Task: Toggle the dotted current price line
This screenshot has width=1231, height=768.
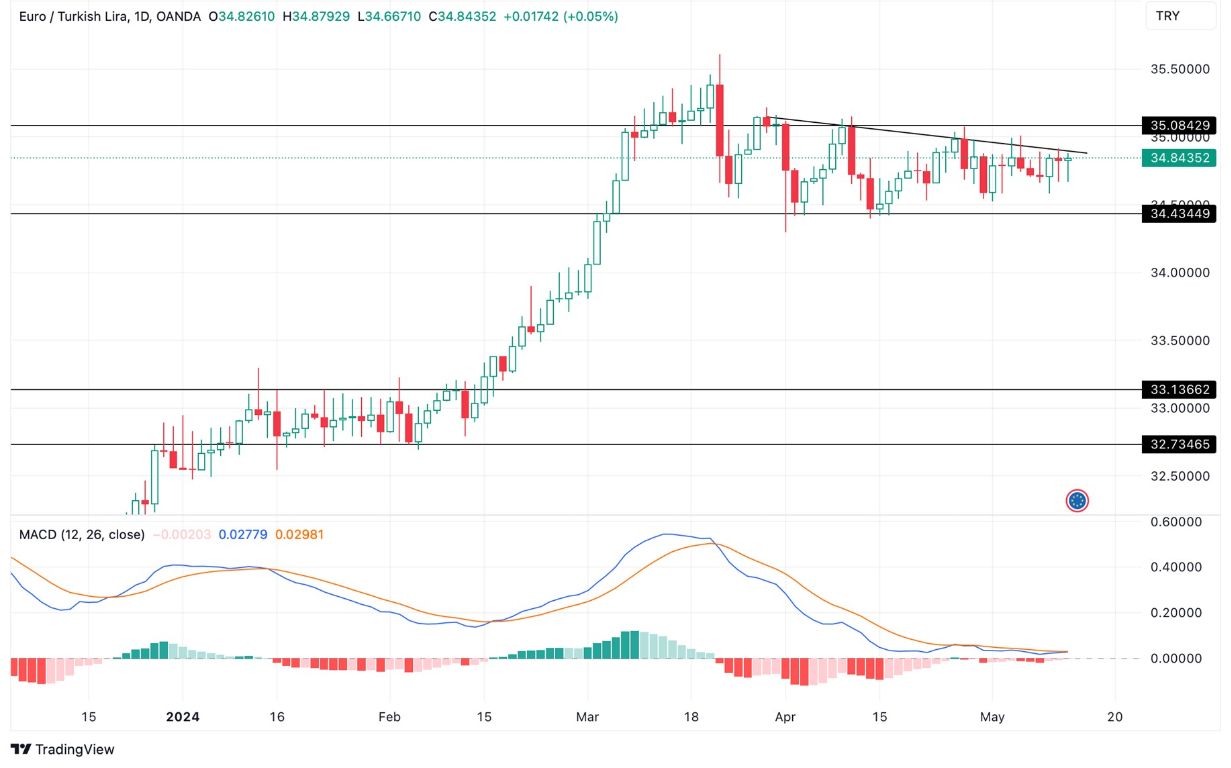Action: pos(600,157)
